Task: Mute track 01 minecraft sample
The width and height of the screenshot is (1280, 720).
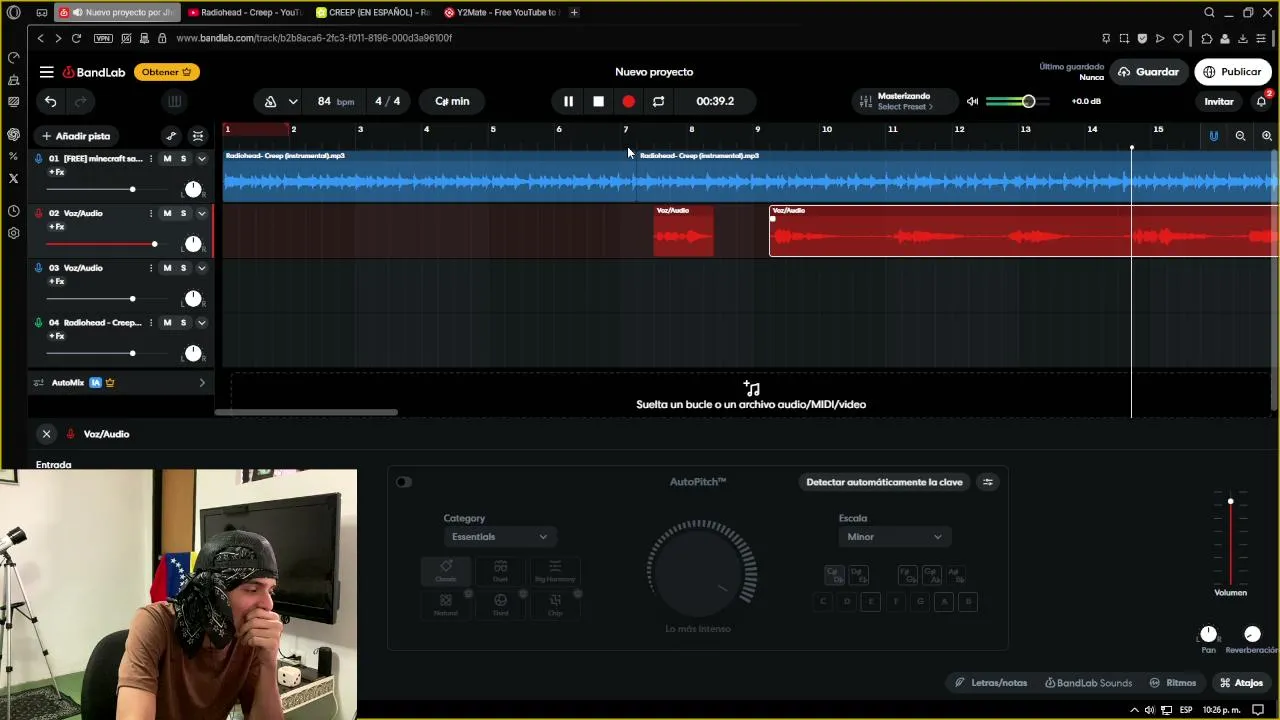Action: pyautogui.click(x=167, y=159)
